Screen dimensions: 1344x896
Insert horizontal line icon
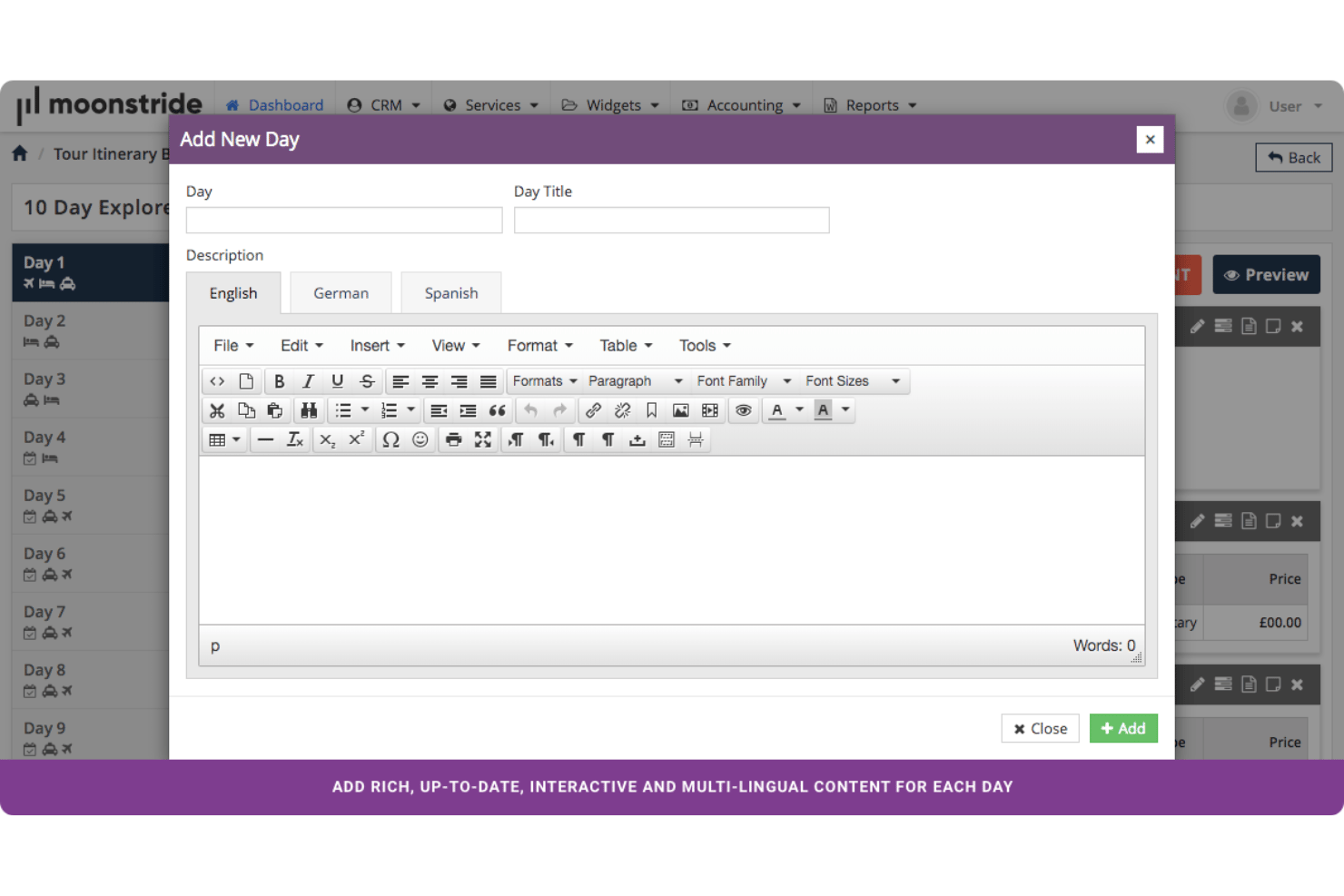tap(265, 439)
